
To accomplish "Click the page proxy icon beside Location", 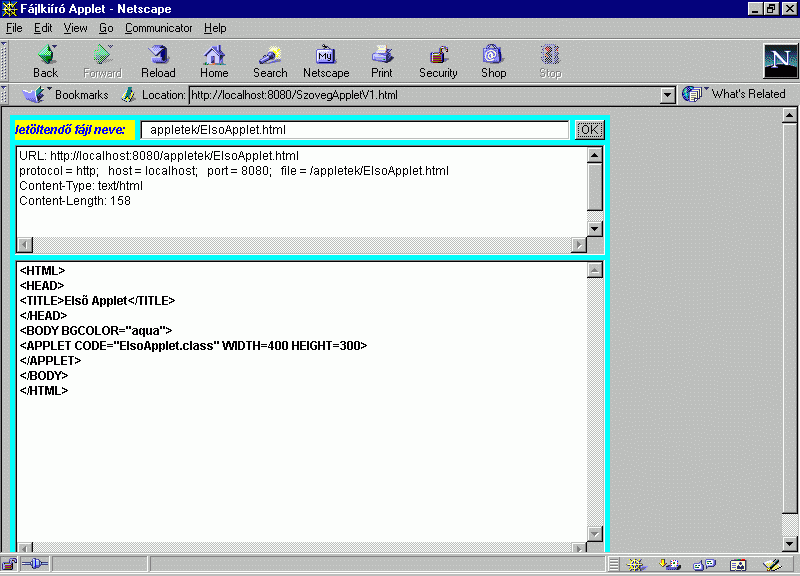I will (129, 94).
